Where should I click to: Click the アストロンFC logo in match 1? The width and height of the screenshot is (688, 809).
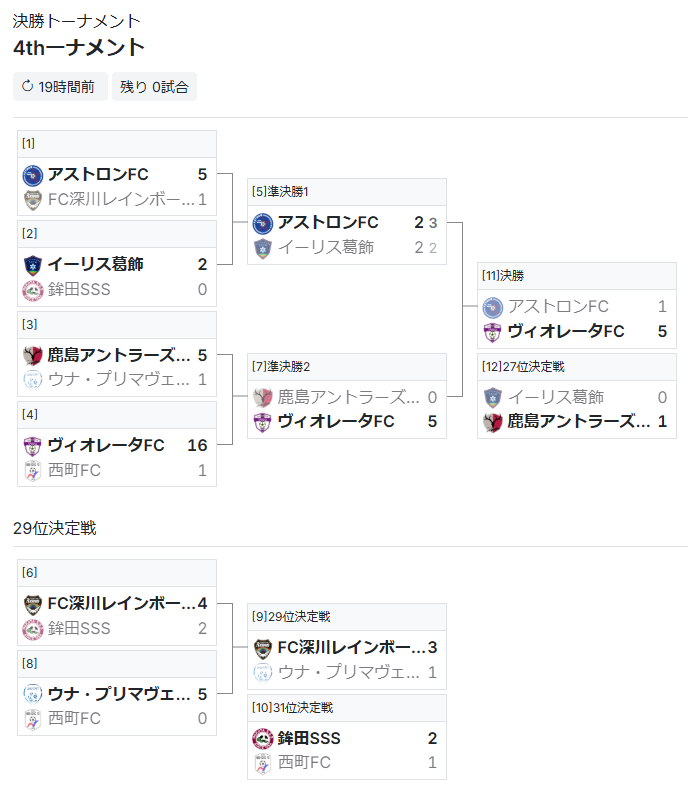[x=33, y=175]
